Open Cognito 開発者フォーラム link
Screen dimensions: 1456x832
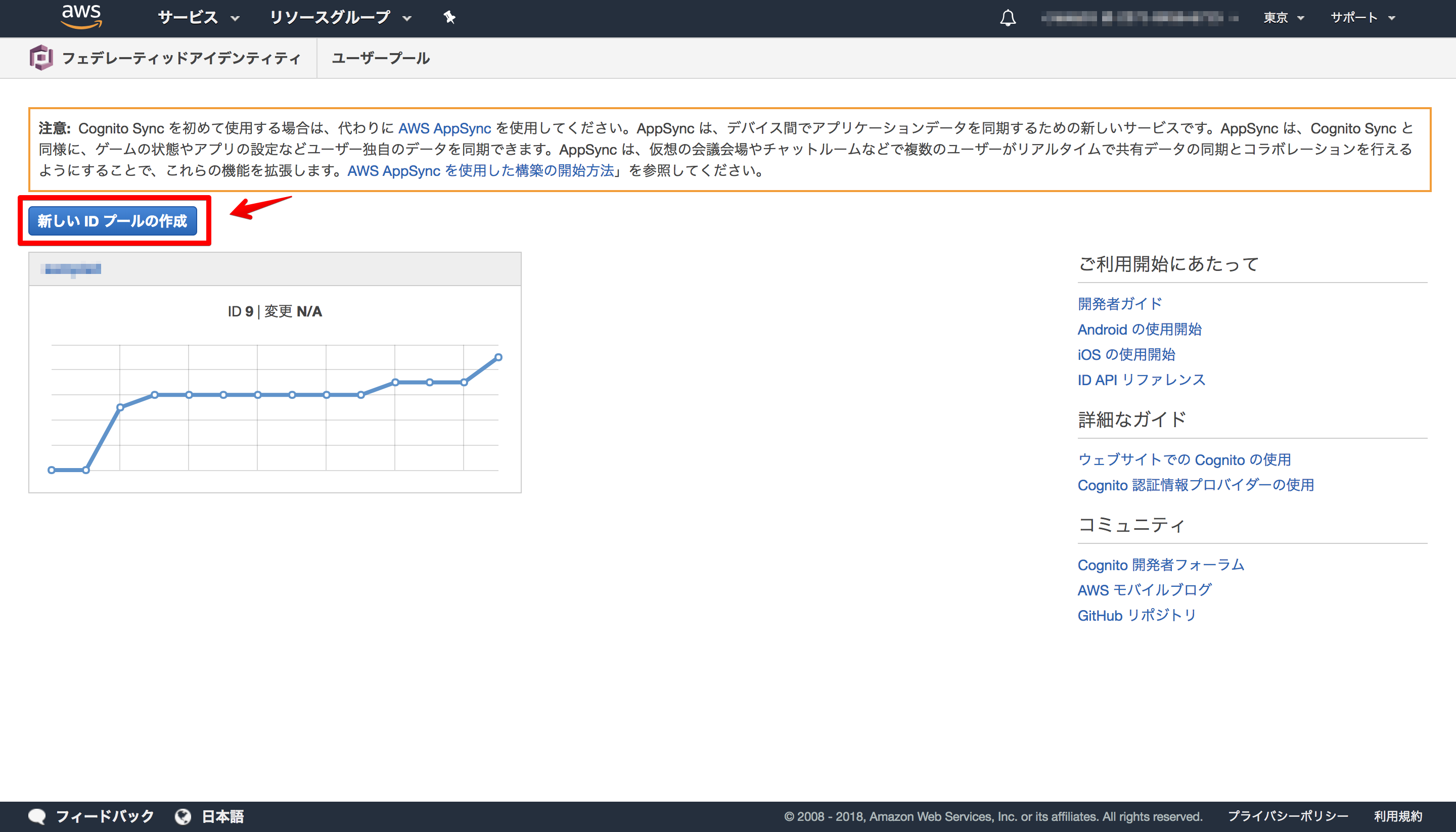1161,565
